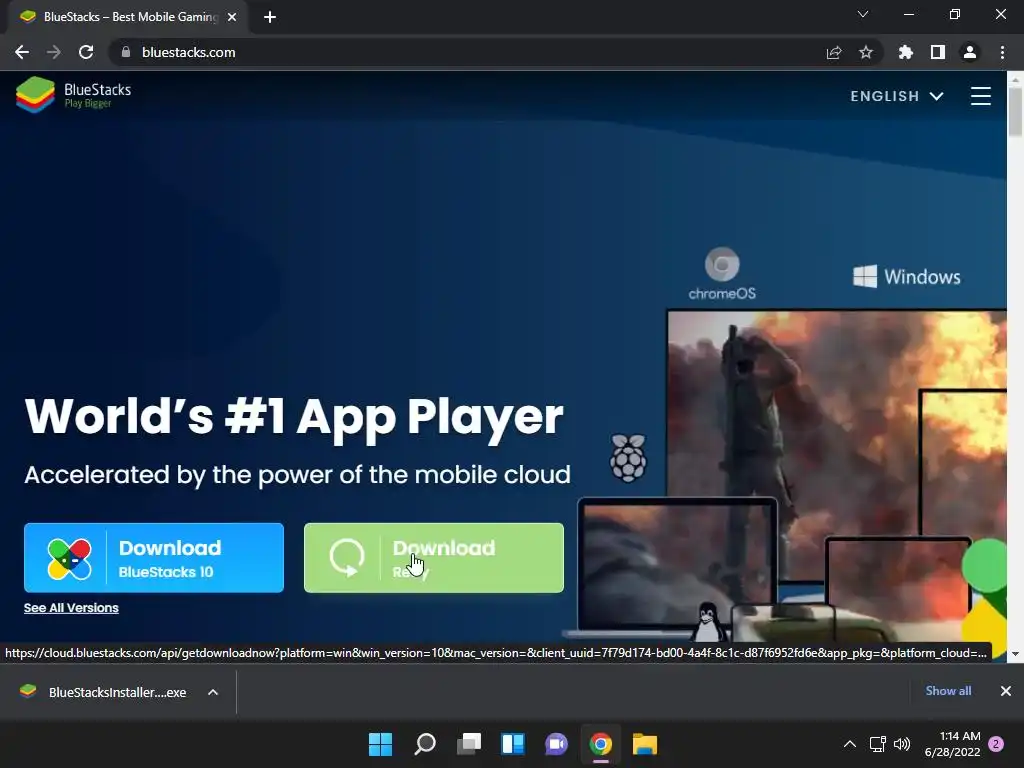Click the Raspberry Pi icon

(x=628, y=458)
